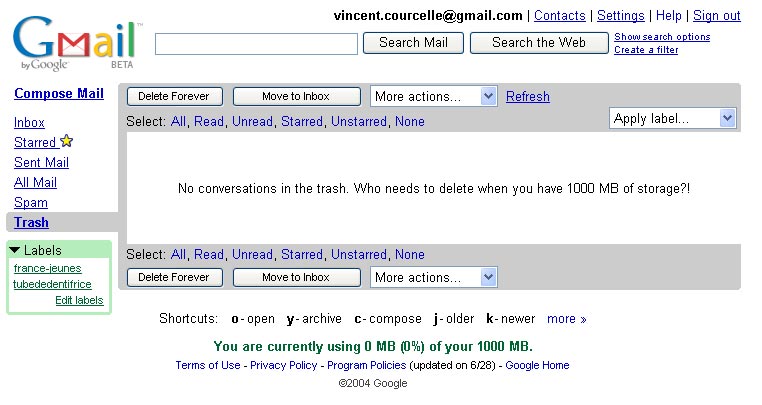Open the Apply label dropdown

point(673,118)
